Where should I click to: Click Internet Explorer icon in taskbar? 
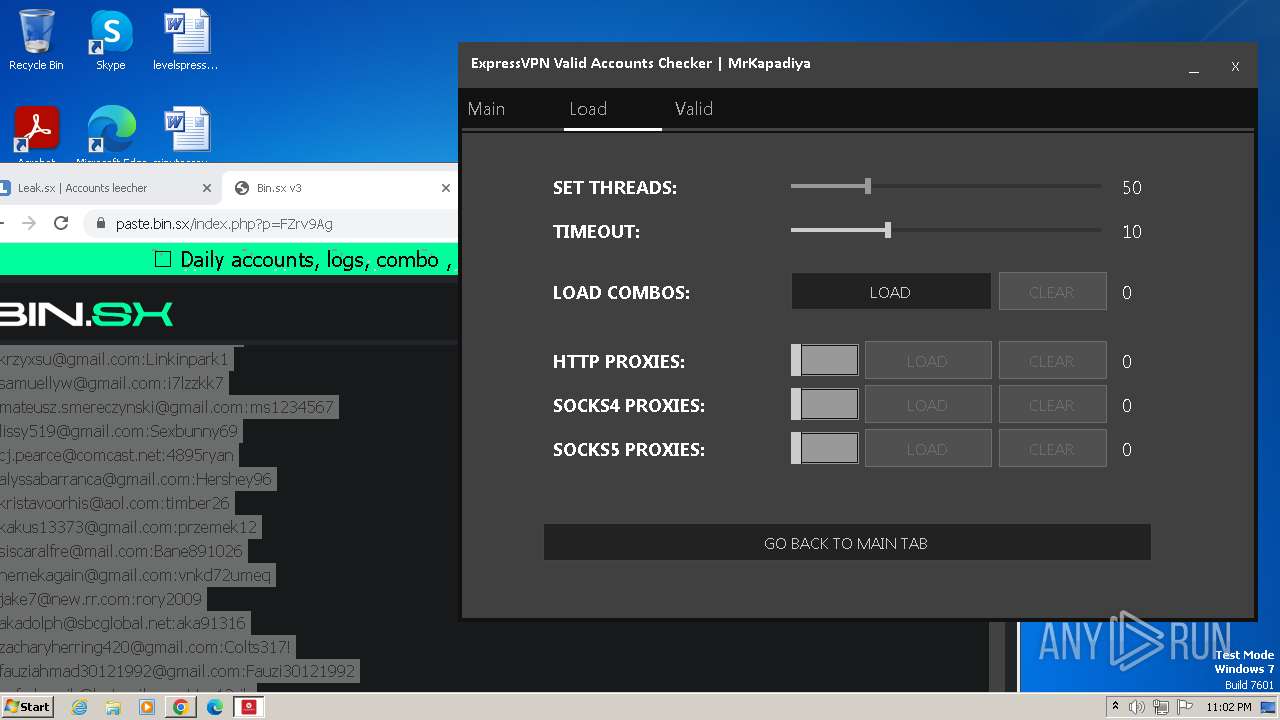pyautogui.click(x=79, y=707)
